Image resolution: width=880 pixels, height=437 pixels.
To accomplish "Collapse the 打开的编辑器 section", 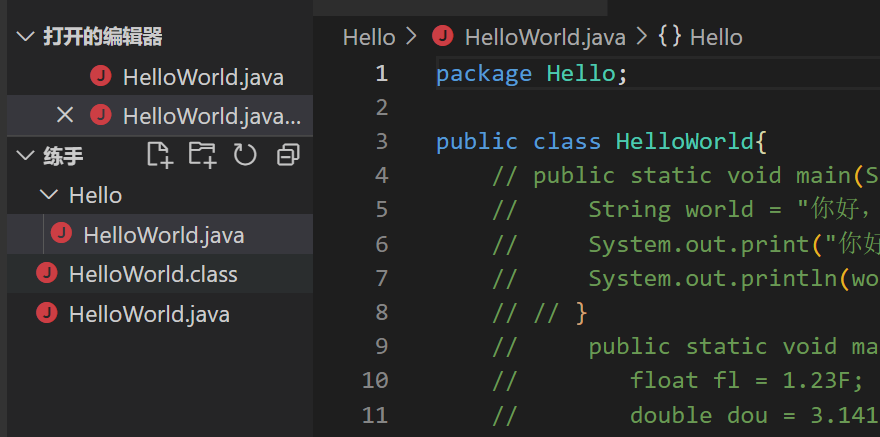I will tap(25, 37).
